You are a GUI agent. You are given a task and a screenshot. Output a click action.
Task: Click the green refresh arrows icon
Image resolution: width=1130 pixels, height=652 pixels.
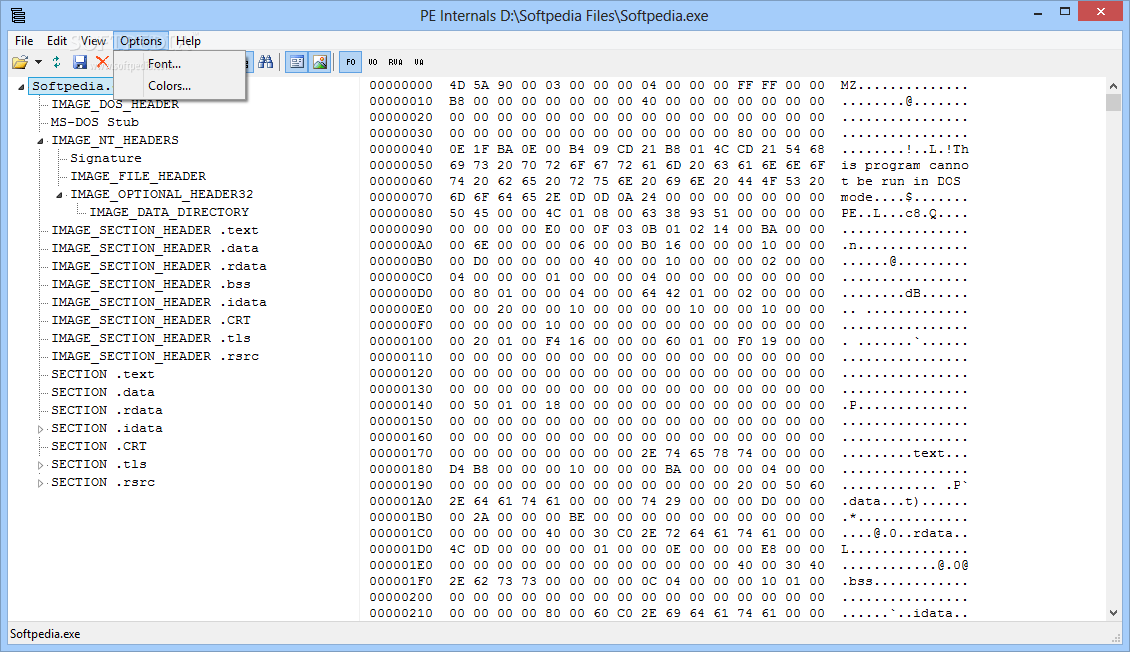point(57,63)
